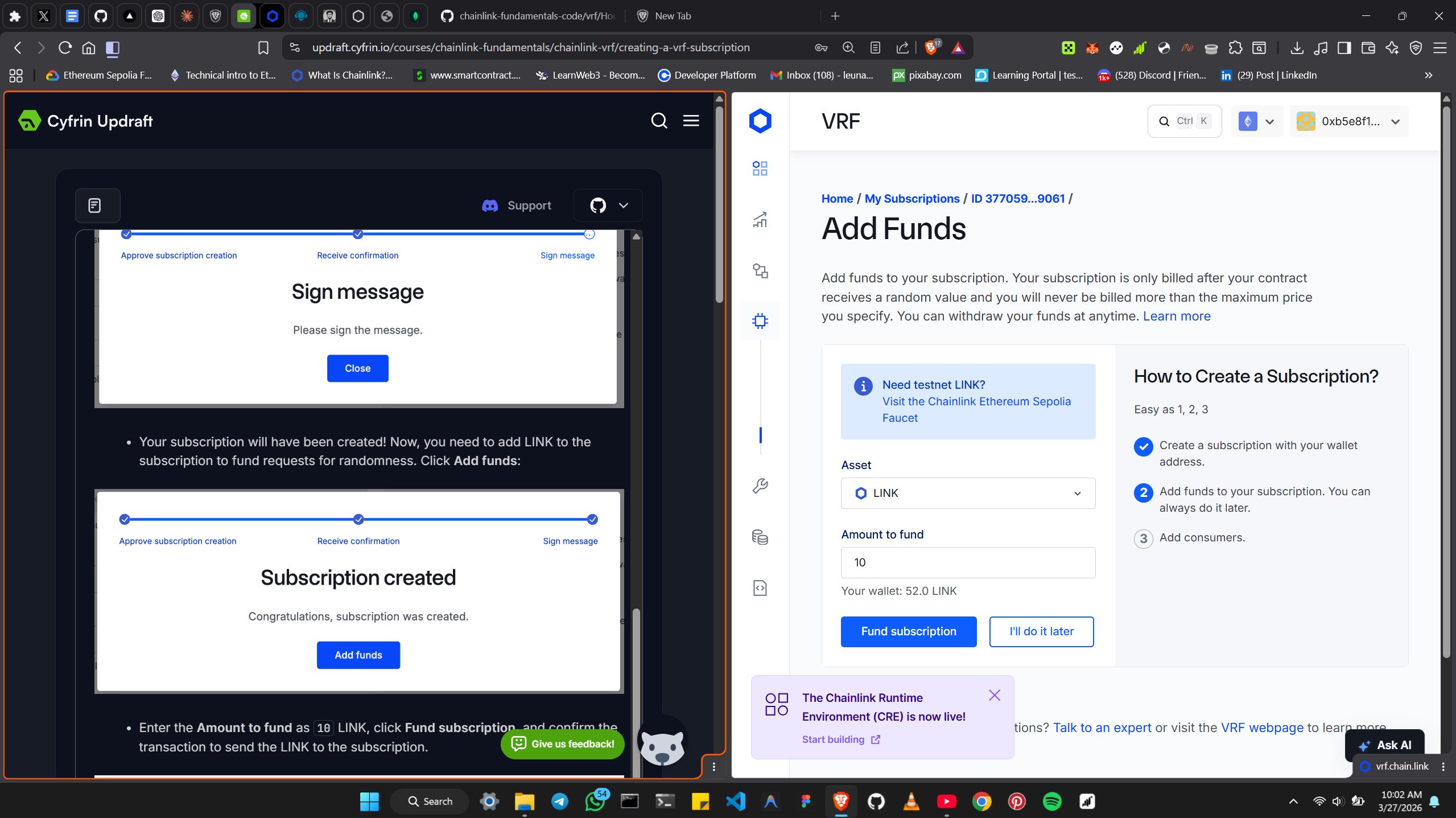Viewport: 1456px width, 818px height.
Task: Click the Fund subscription button
Action: click(x=908, y=631)
